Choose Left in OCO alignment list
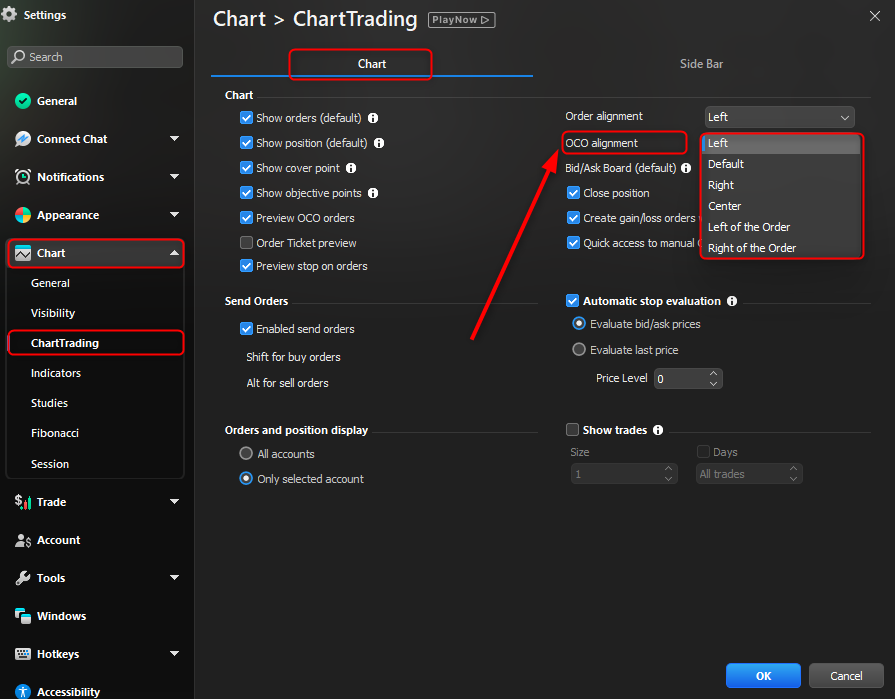 tap(781, 143)
